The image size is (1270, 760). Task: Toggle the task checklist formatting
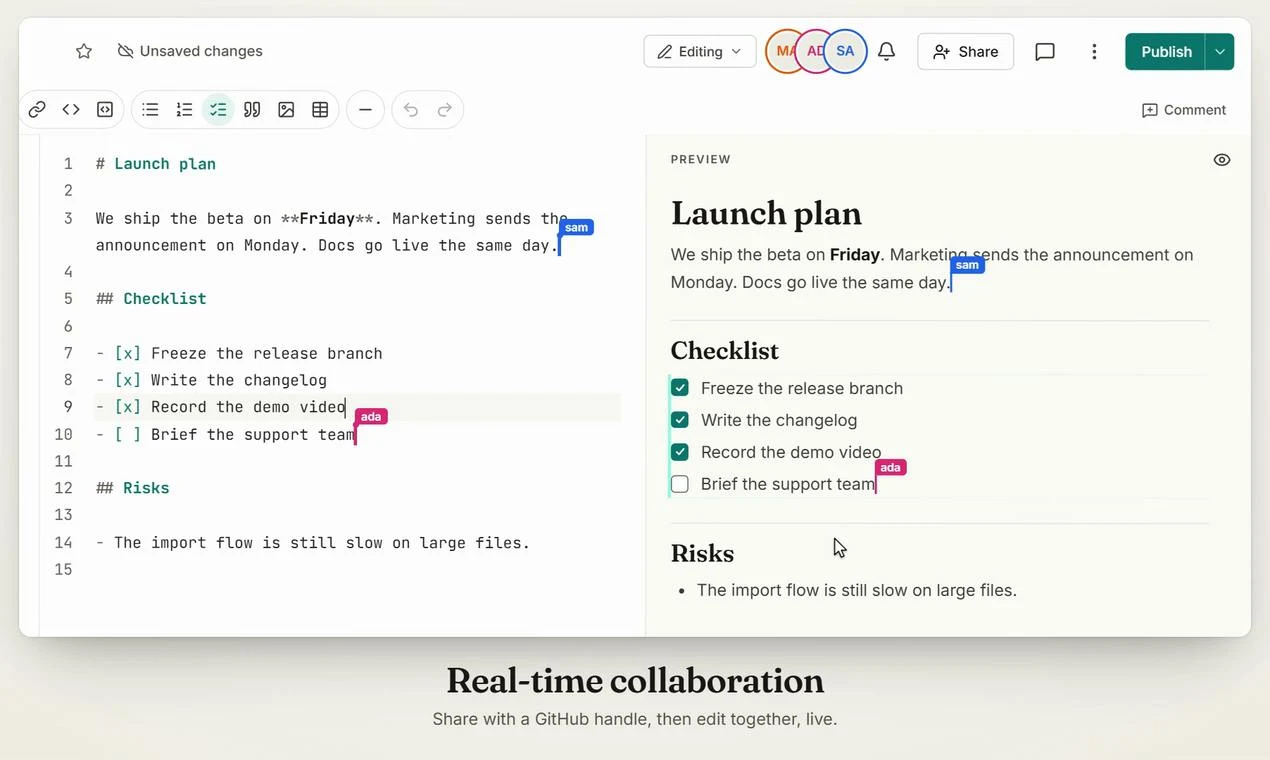point(218,110)
